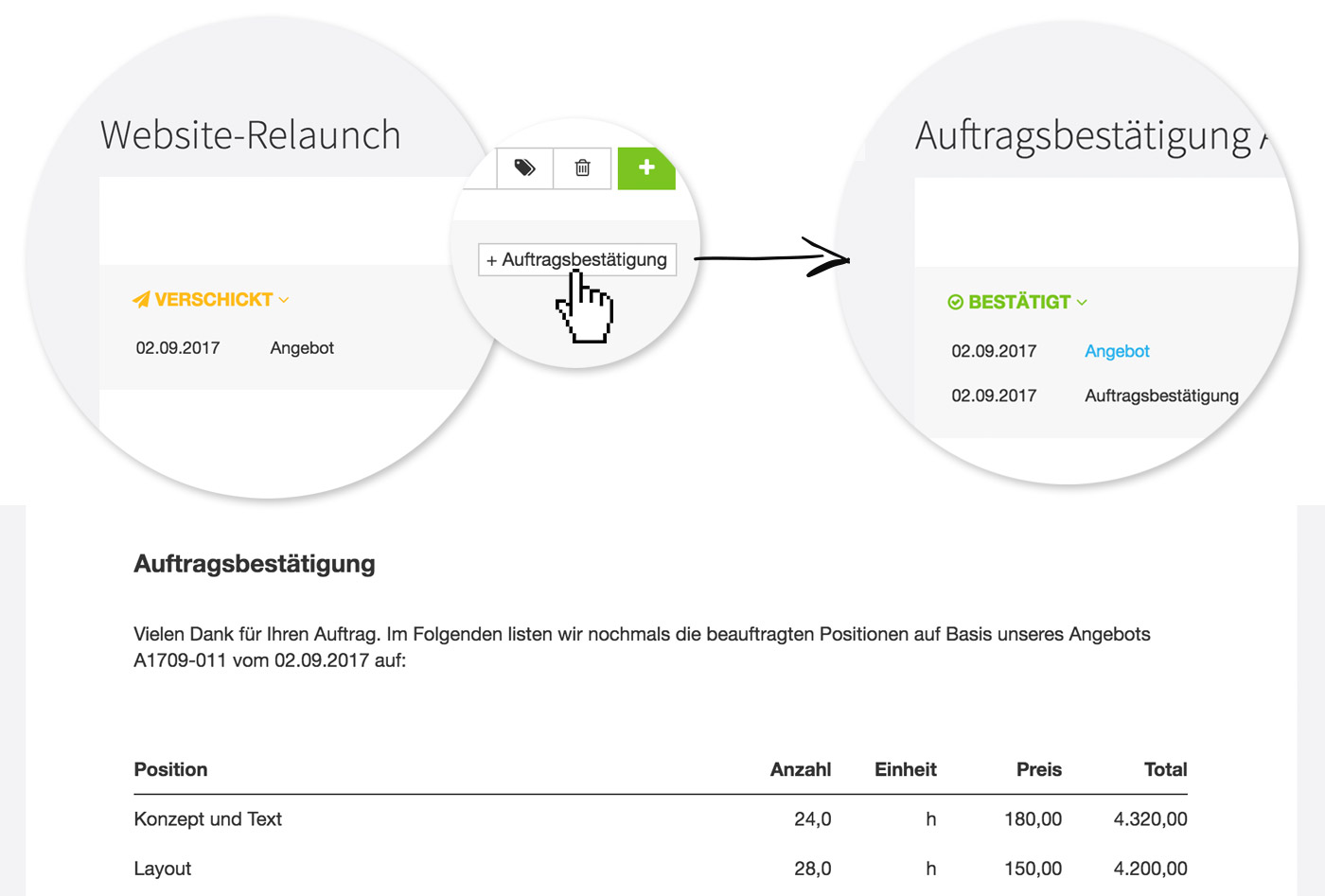The image size is (1325, 896).
Task: Click the large Auftragsbestätigung page title
Action: 1092,137
